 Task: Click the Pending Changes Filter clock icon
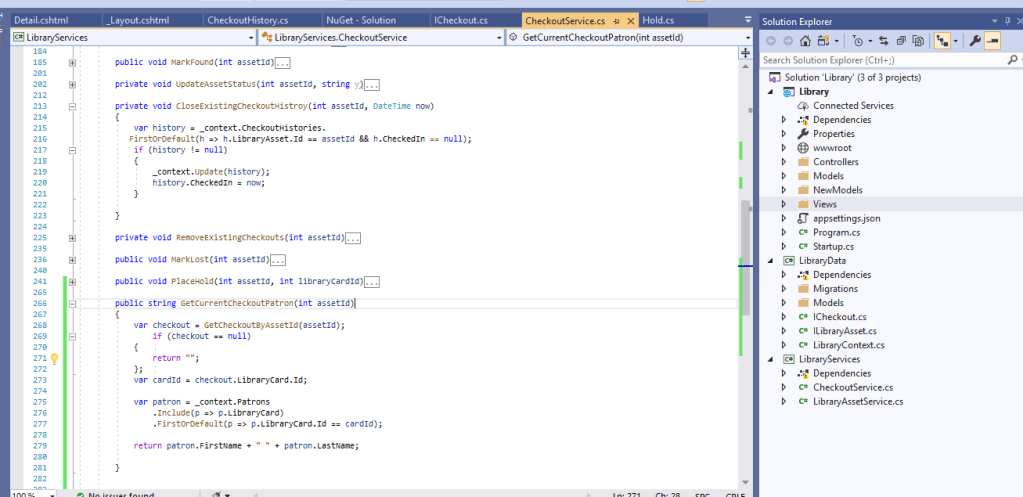point(857,41)
